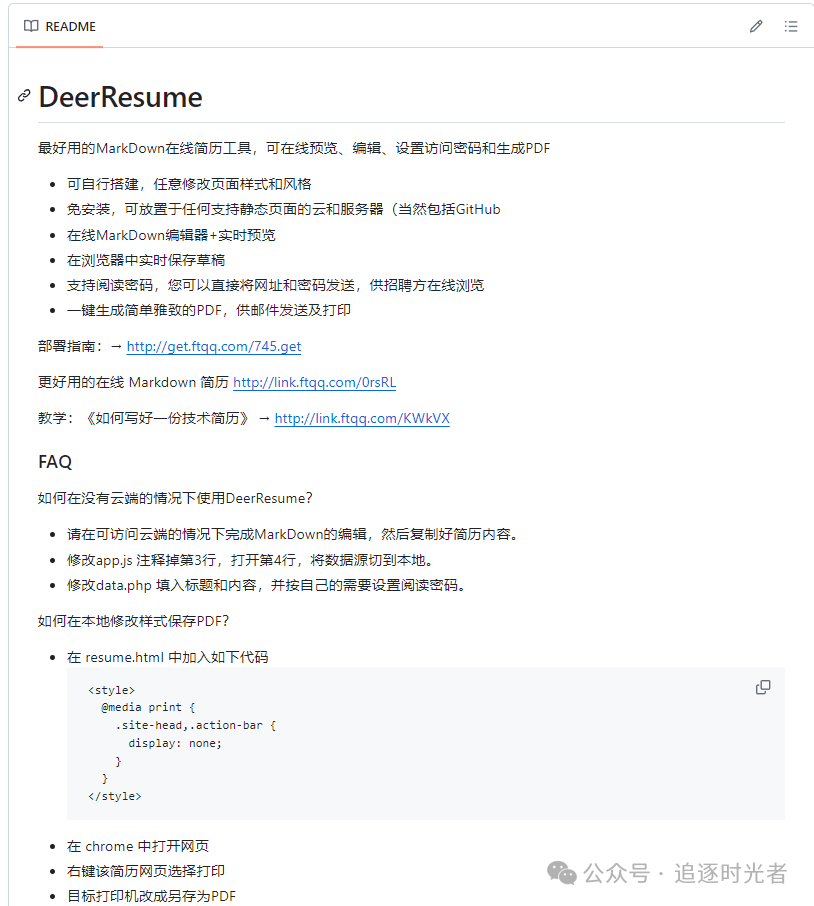Click the line starting "免安装，可放置于任何支持静态页面"
The height and width of the screenshot is (906, 814).
pos(284,209)
